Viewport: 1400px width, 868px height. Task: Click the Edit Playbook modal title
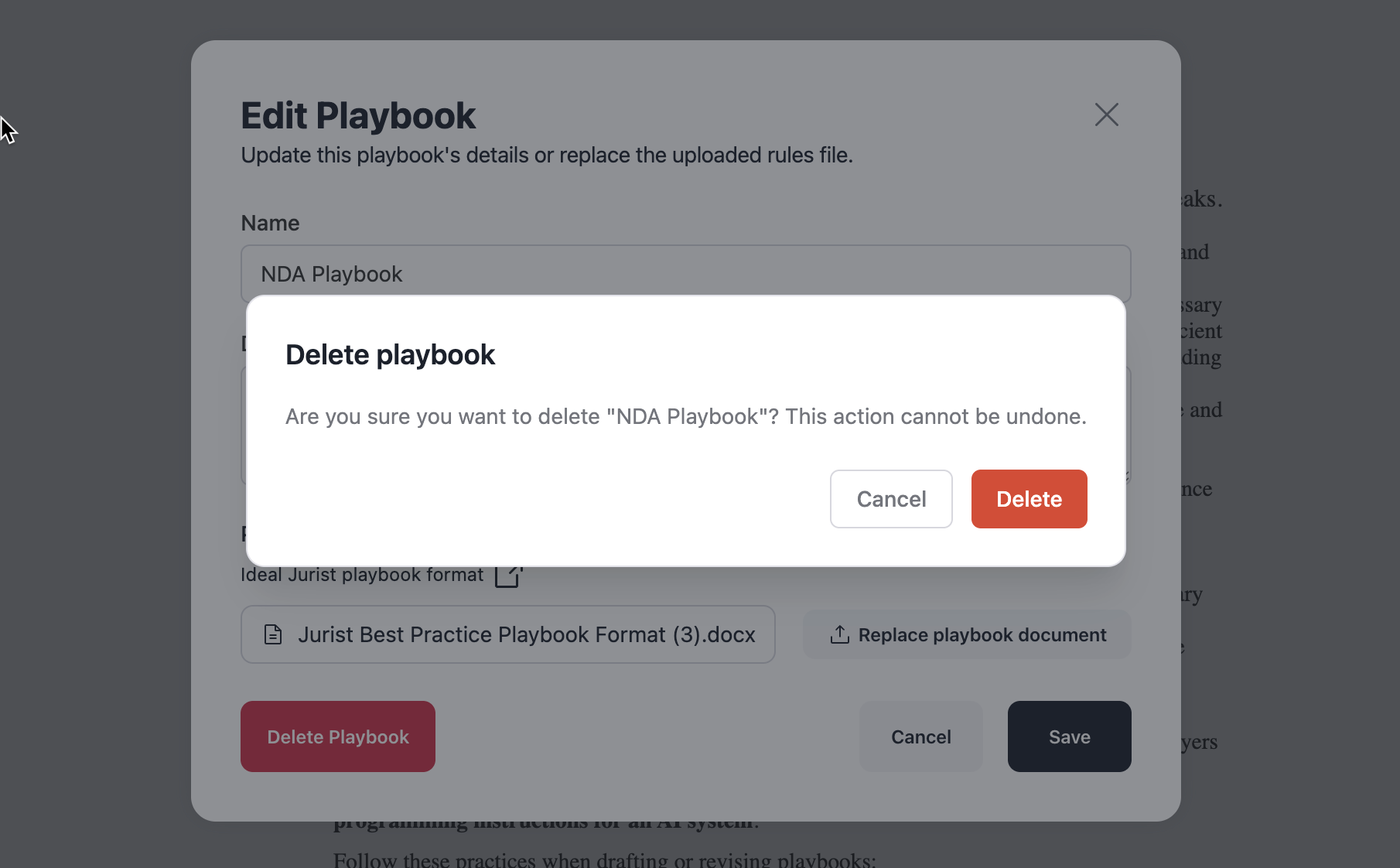(x=358, y=116)
